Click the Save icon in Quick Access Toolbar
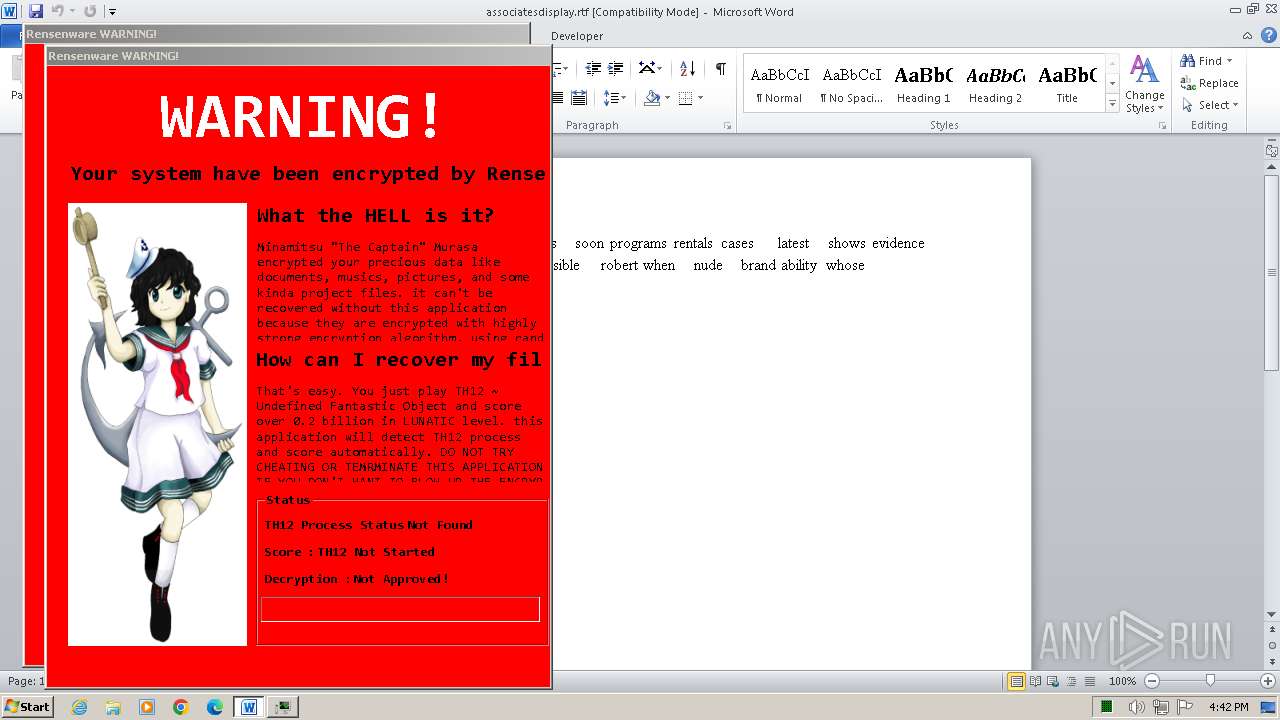The width and height of the screenshot is (1280, 720). click(x=36, y=11)
